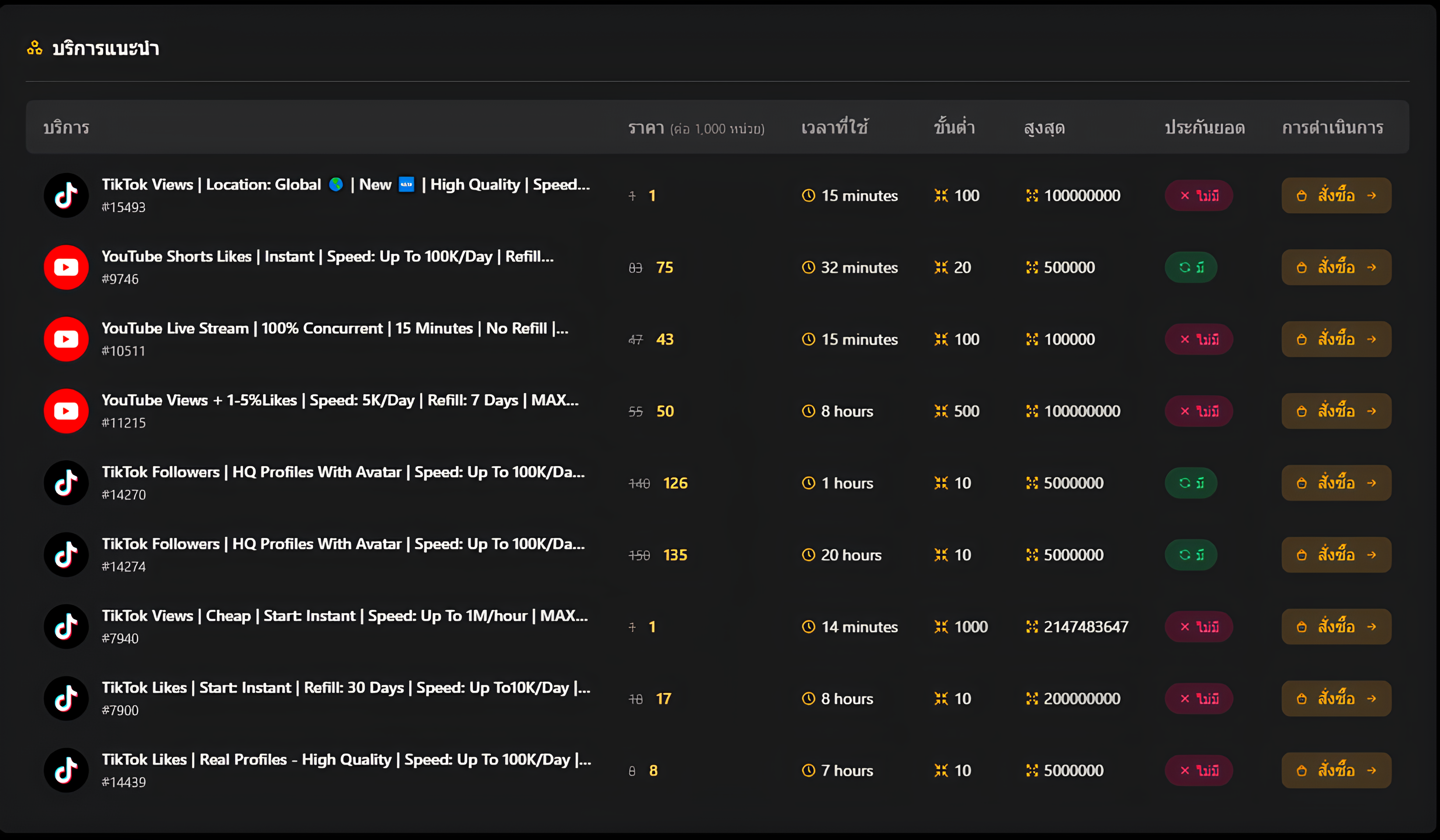Click the minimum icon beside 1000
Screen dimensions: 1440x840
[941, 627]
